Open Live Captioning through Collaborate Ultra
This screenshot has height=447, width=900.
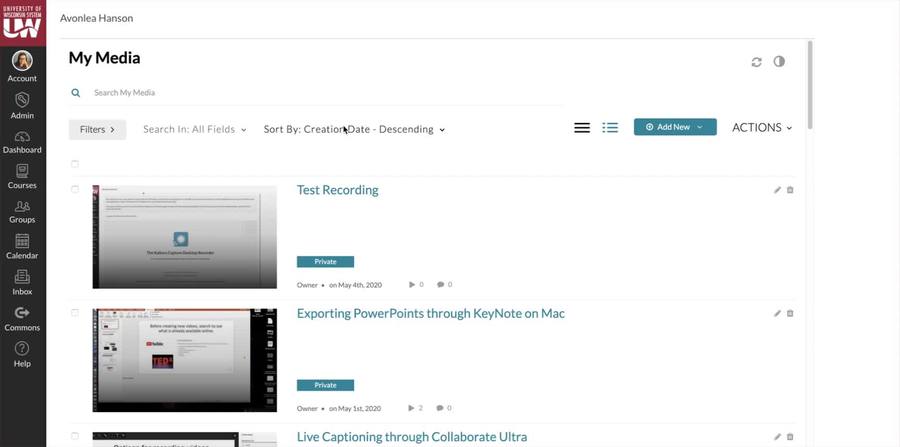[412, 437]
